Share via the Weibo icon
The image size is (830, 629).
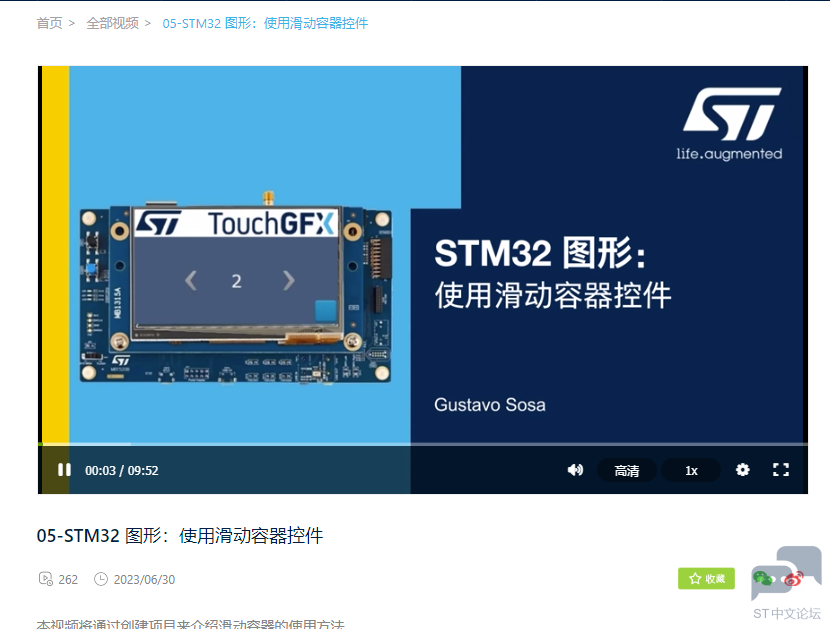point(793,579)
